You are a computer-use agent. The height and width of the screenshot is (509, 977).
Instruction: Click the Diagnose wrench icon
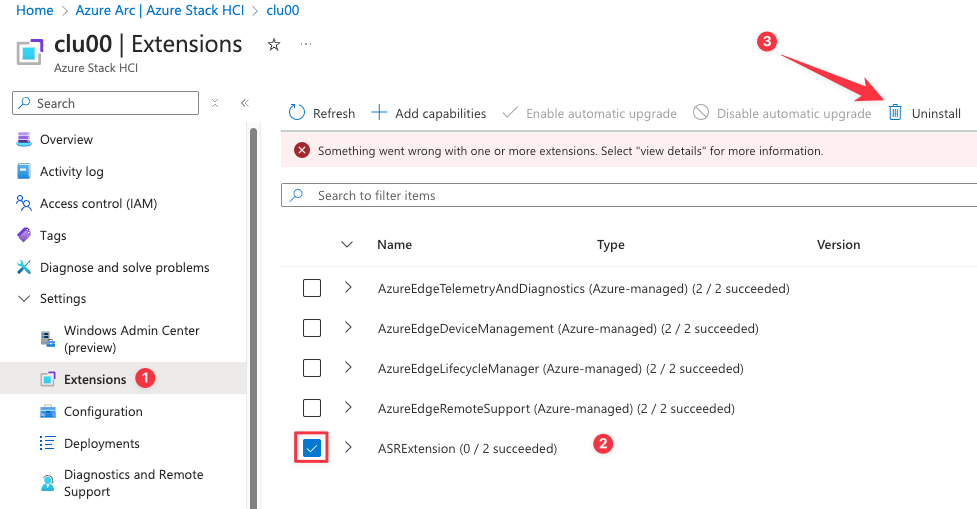tap(24, 267)
